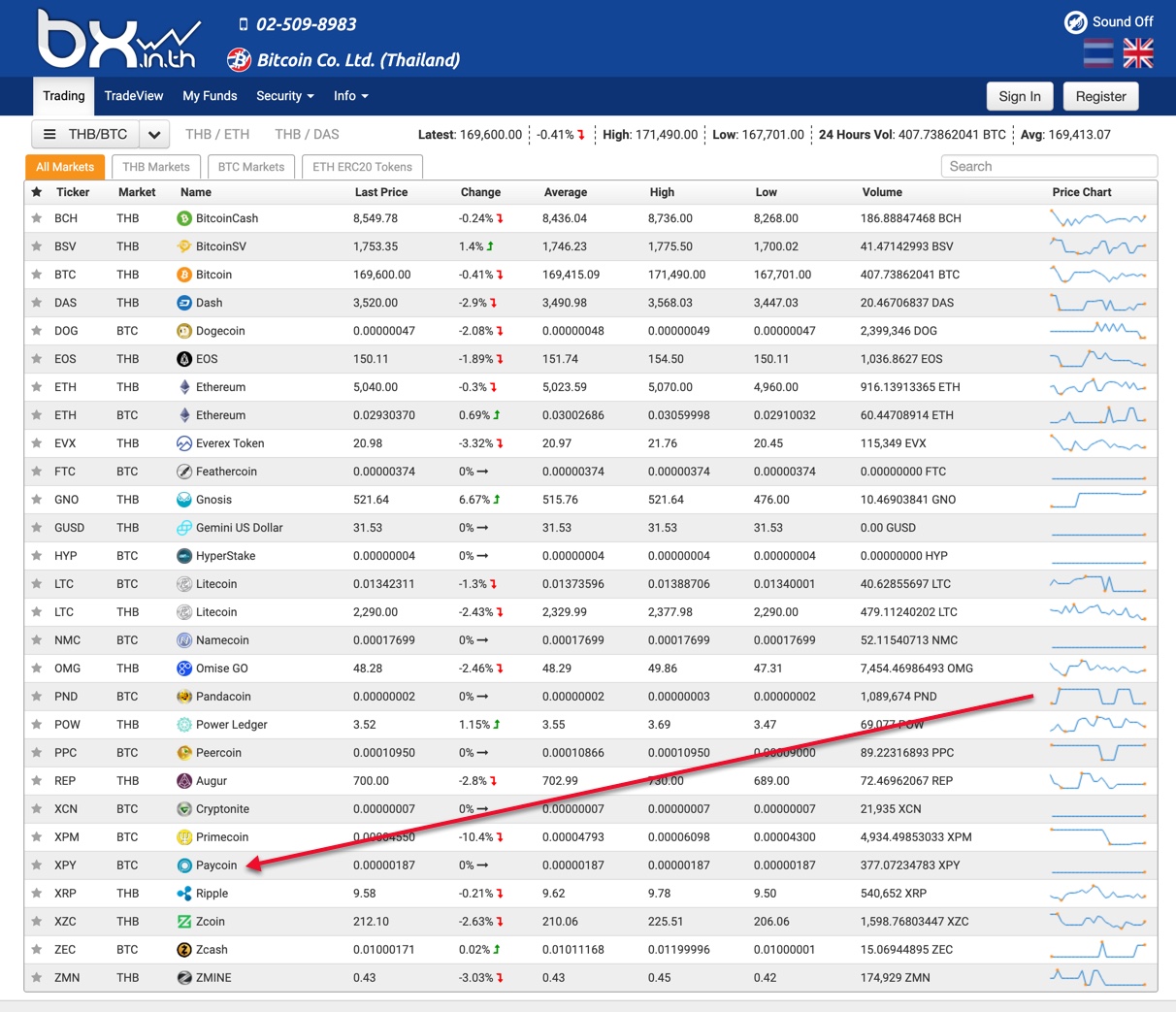Toggle the Sound Off control

[1109, 21]
